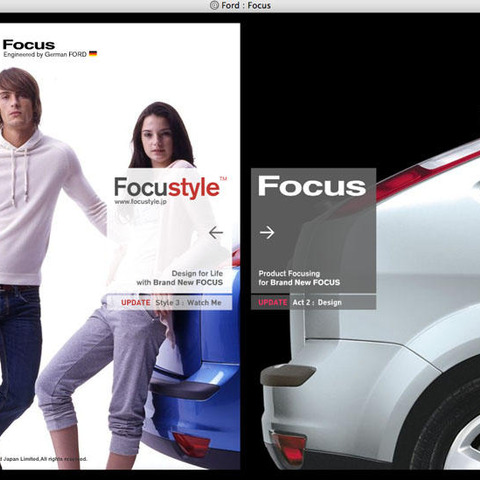Open Act 2 : Design update
Screen dimensions: 480x480
317,303
